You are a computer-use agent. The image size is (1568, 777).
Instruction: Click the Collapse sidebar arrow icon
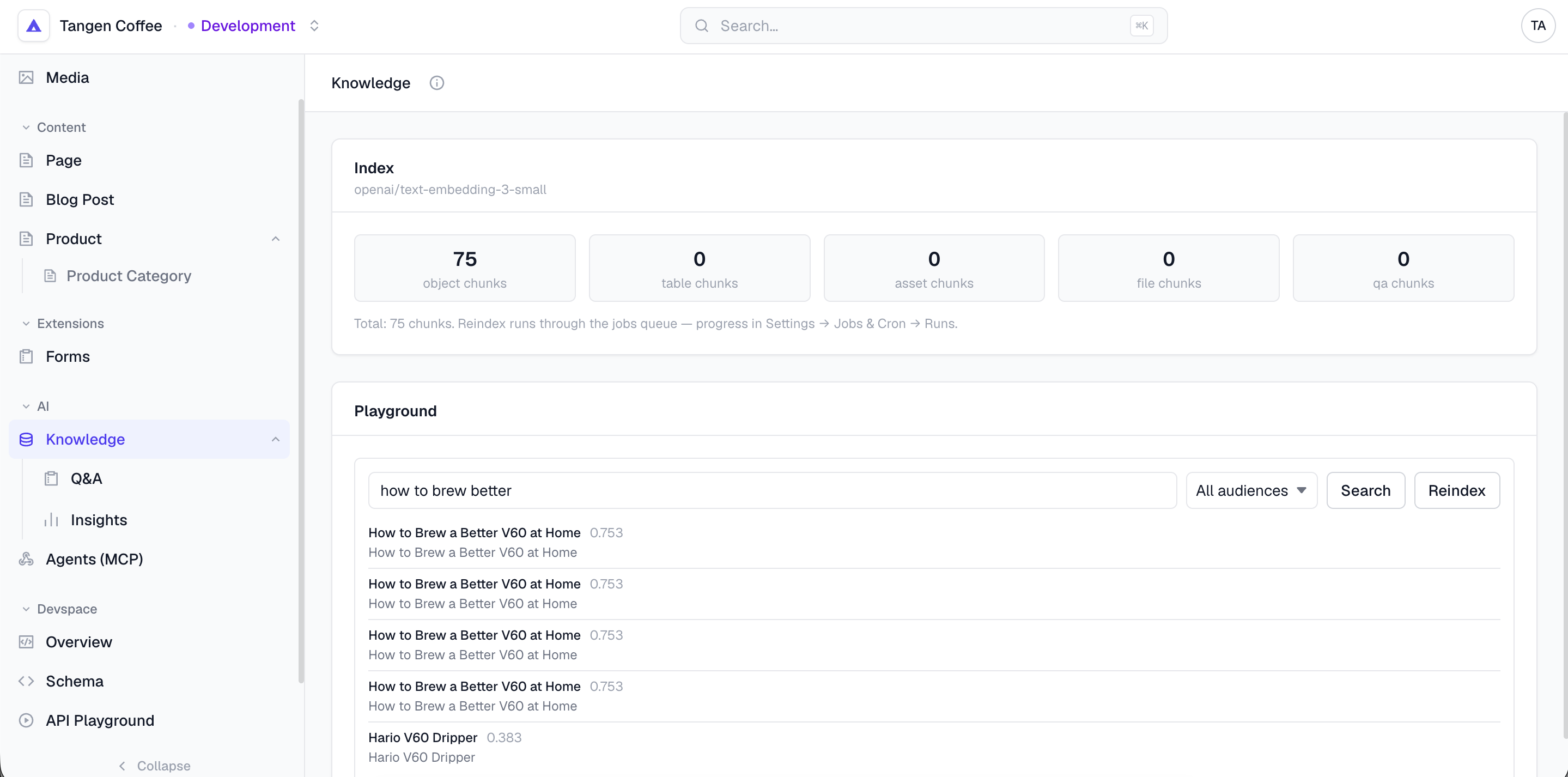click(x=123, y=766)
